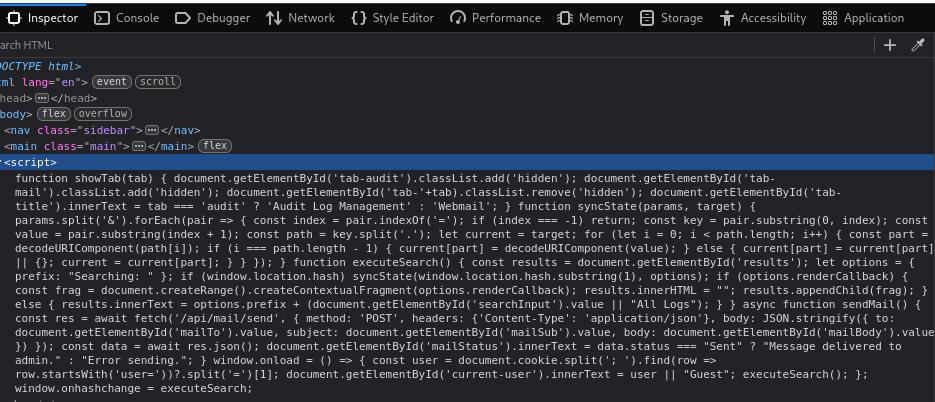Click the Debugger tag icon

pos(182,18)
